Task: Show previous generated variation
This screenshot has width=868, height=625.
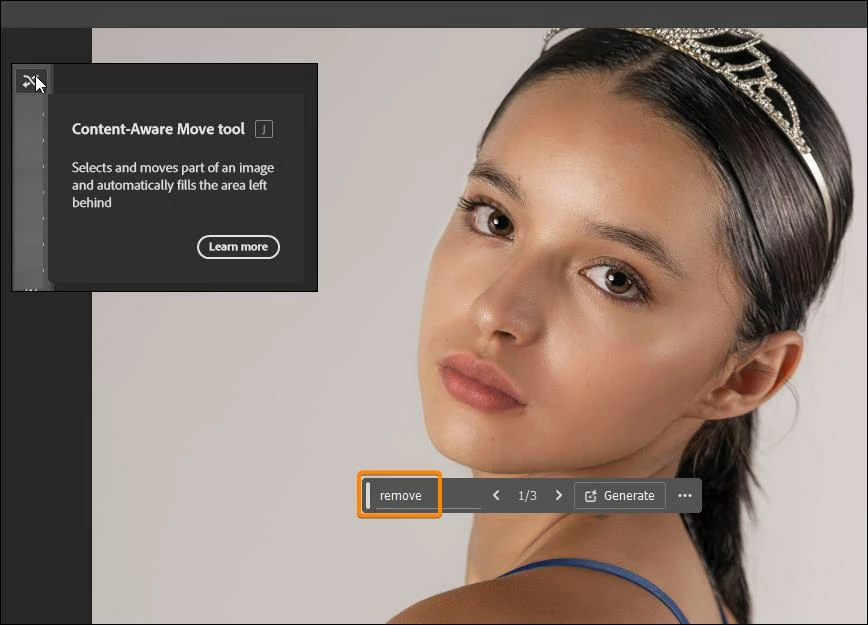Action: click(496, 495)
